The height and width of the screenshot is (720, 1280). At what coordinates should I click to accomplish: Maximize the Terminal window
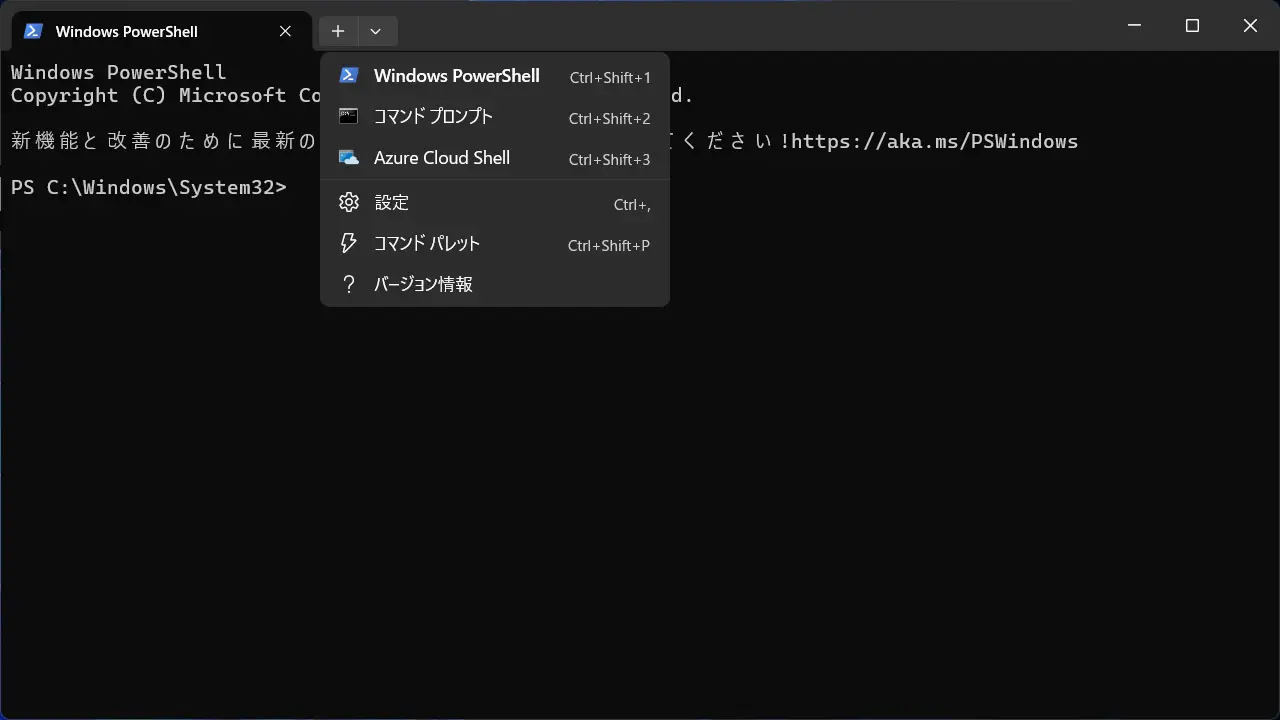1192,27
